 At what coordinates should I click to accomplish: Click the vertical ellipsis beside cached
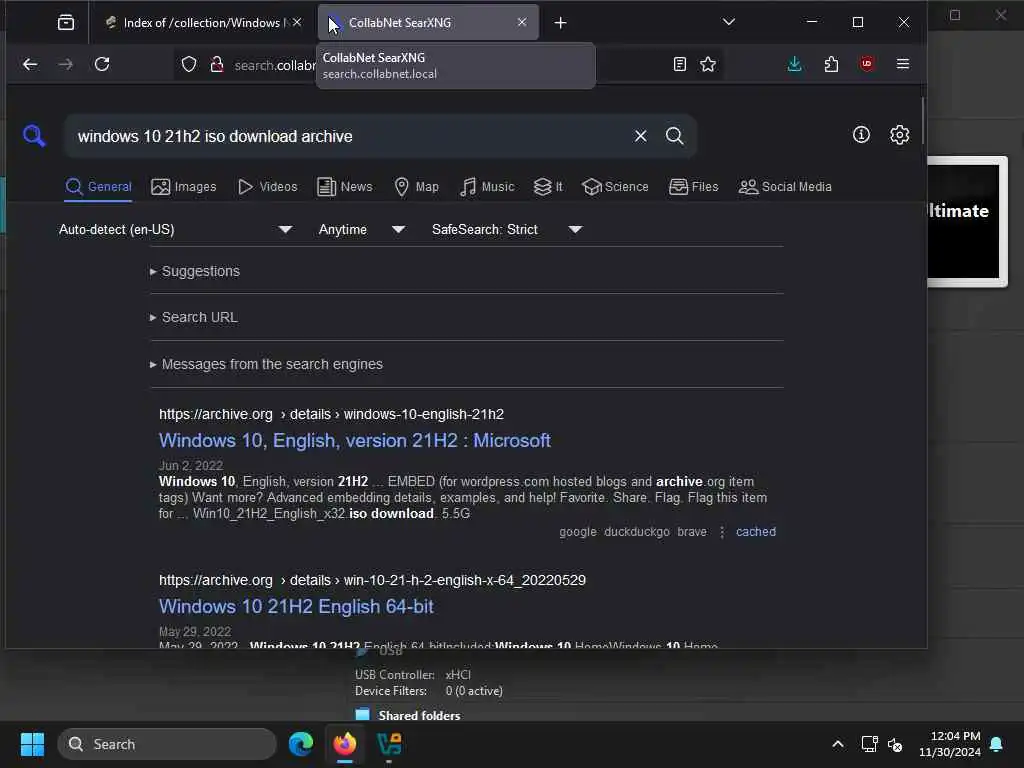pos(722,532)
